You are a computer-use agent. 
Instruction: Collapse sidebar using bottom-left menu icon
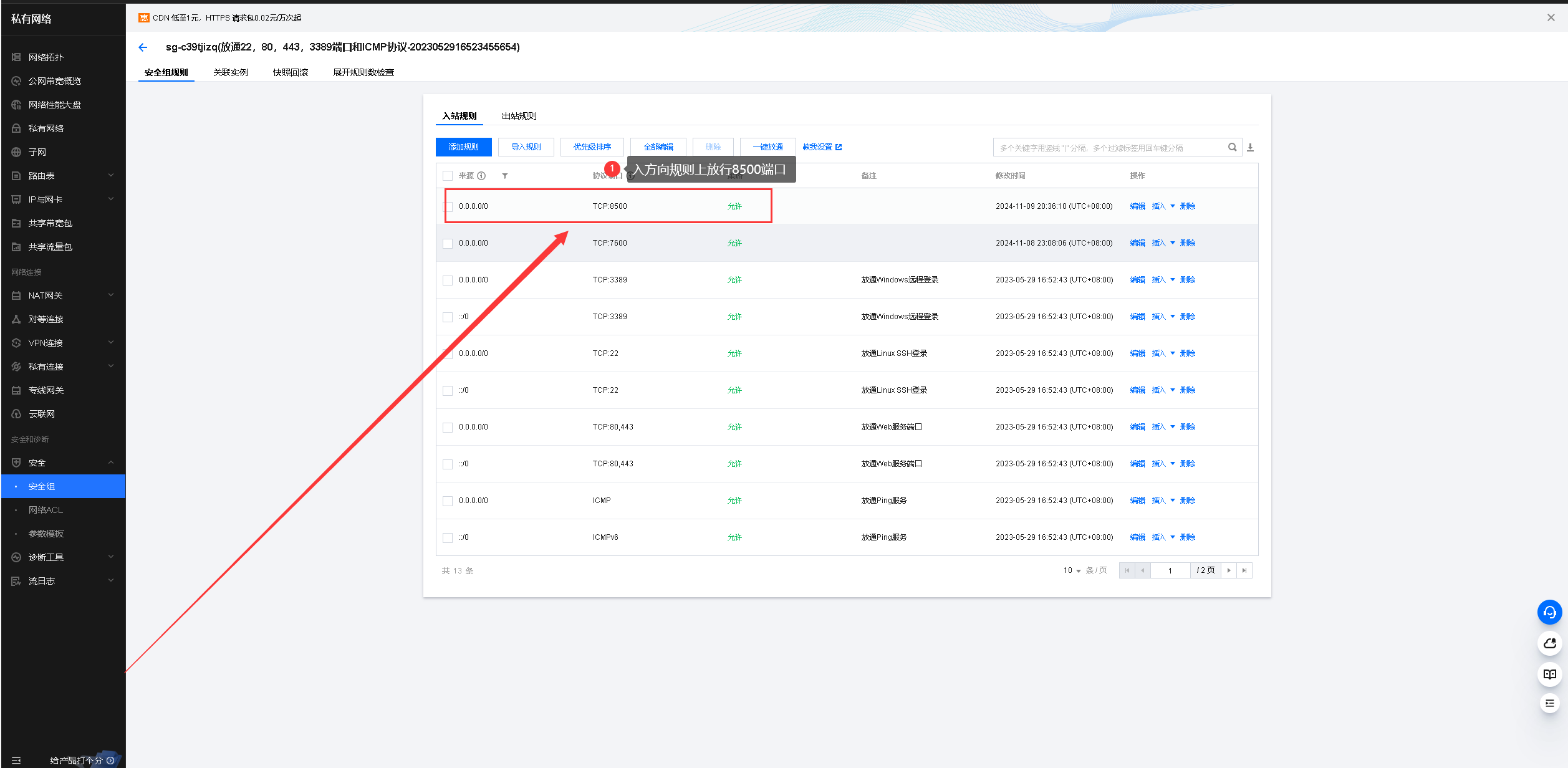click(16, 760)
